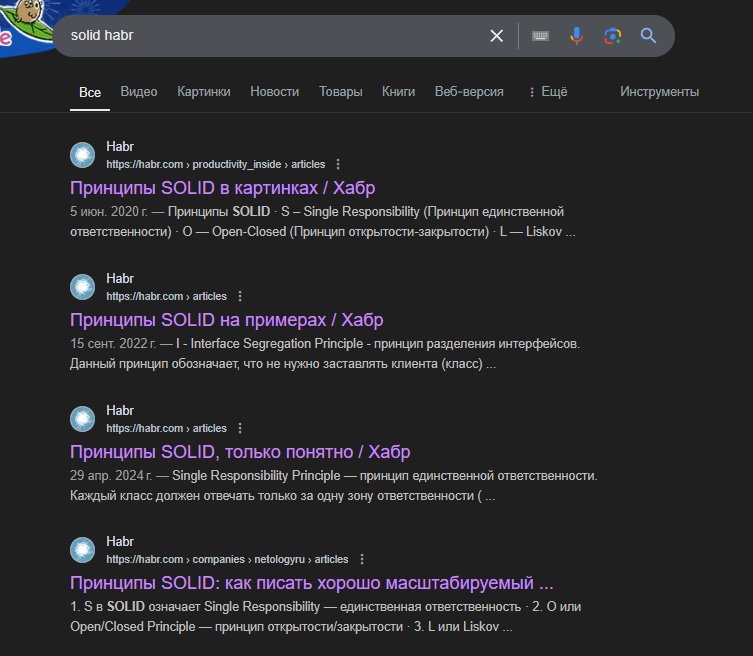
Task: Clear the search box with the X icon
Action: [496, 36]
